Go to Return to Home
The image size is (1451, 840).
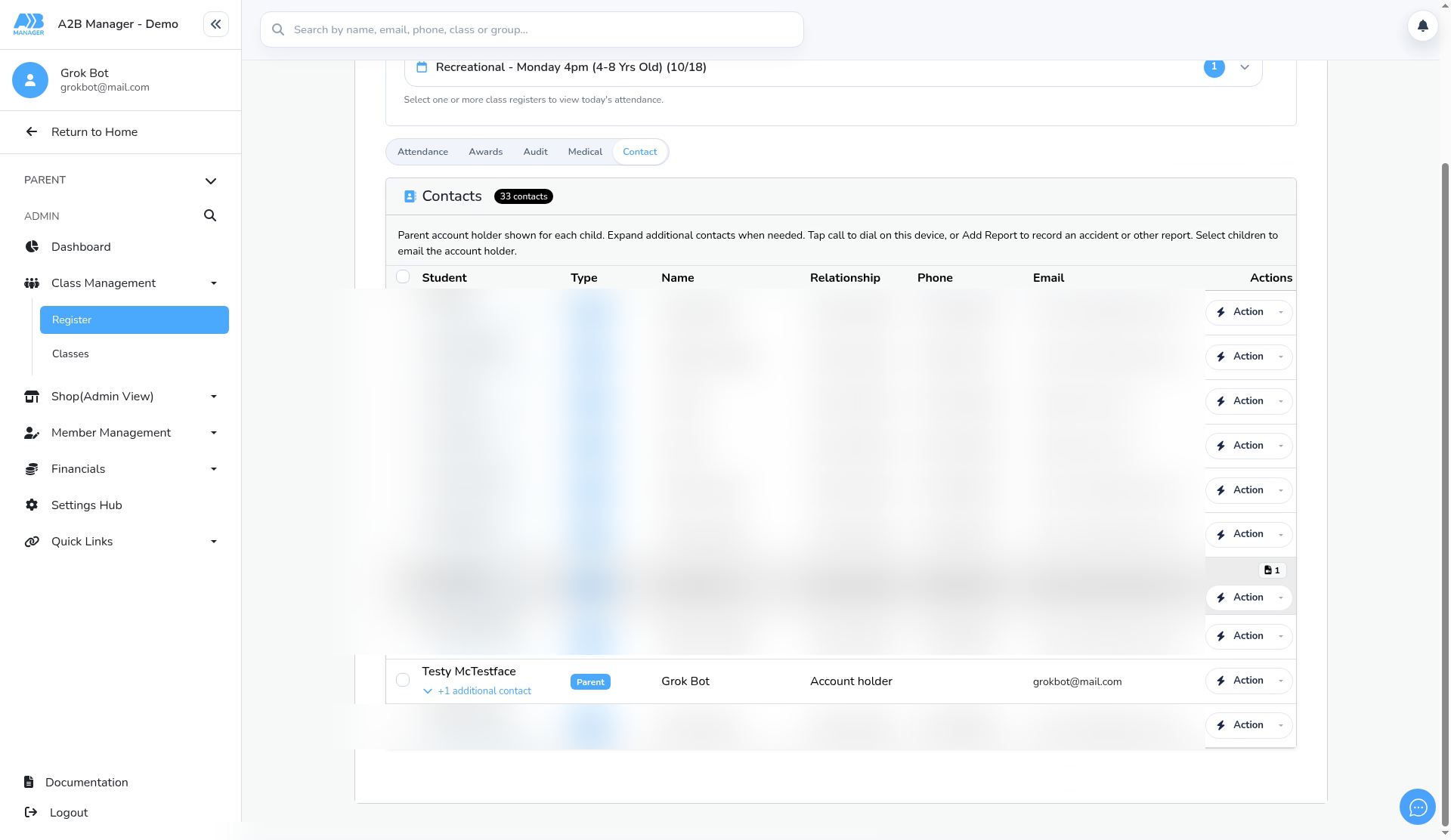121,132
